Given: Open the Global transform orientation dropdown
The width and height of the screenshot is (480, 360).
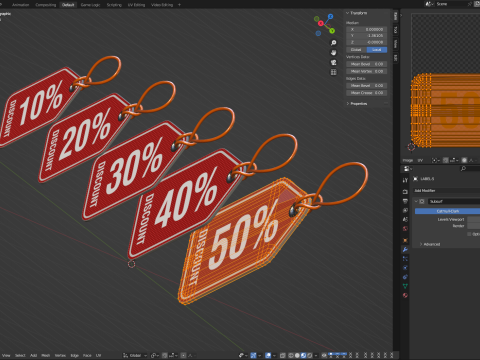Looking at the screenshot, I should point(135,355).
